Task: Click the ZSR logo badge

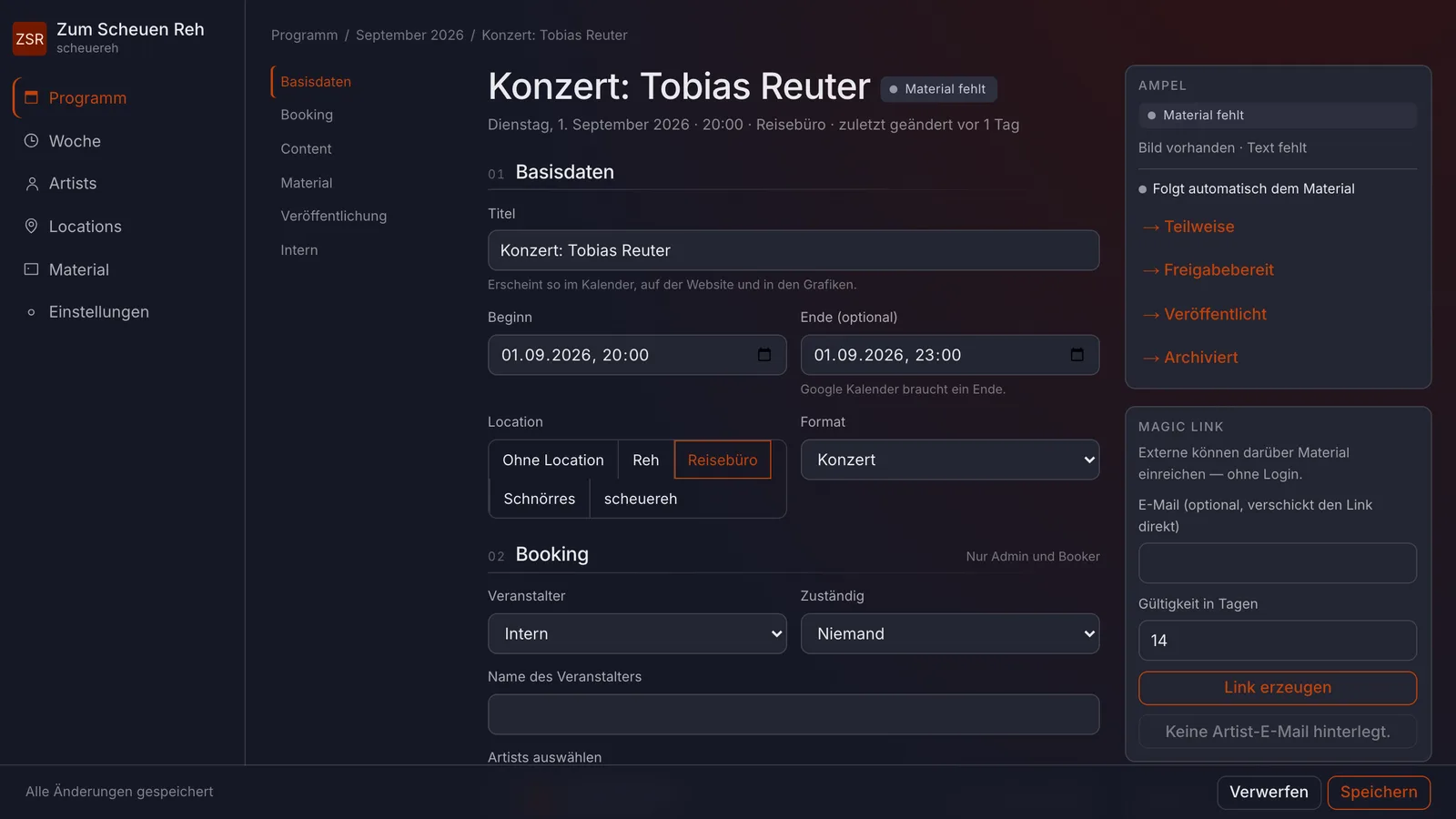Action: click(x=29, y=38)
